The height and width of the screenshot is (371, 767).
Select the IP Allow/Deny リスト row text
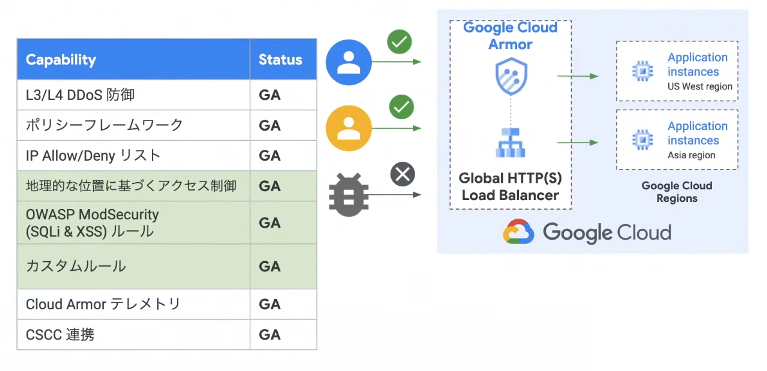[93, 156]
